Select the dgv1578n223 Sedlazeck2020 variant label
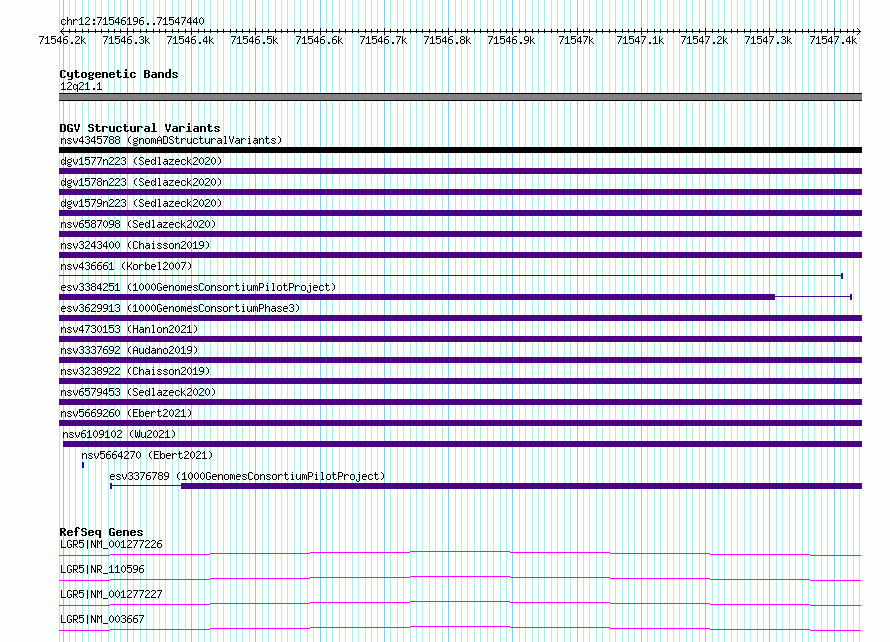 [x=141, y=182]
